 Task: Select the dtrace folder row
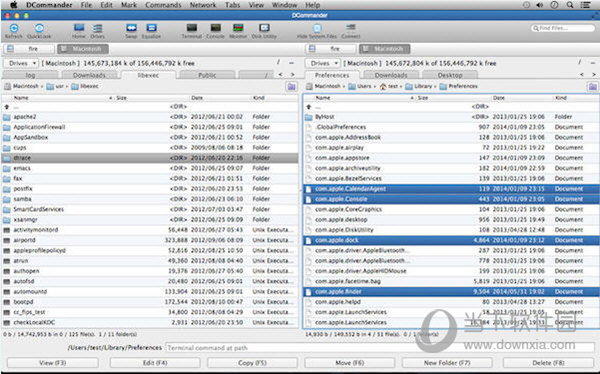click(150, 158)
